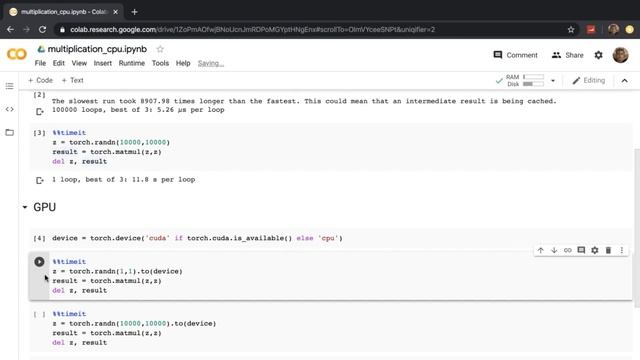Click the Share button
640x360 pixels.
coord(567,55)
